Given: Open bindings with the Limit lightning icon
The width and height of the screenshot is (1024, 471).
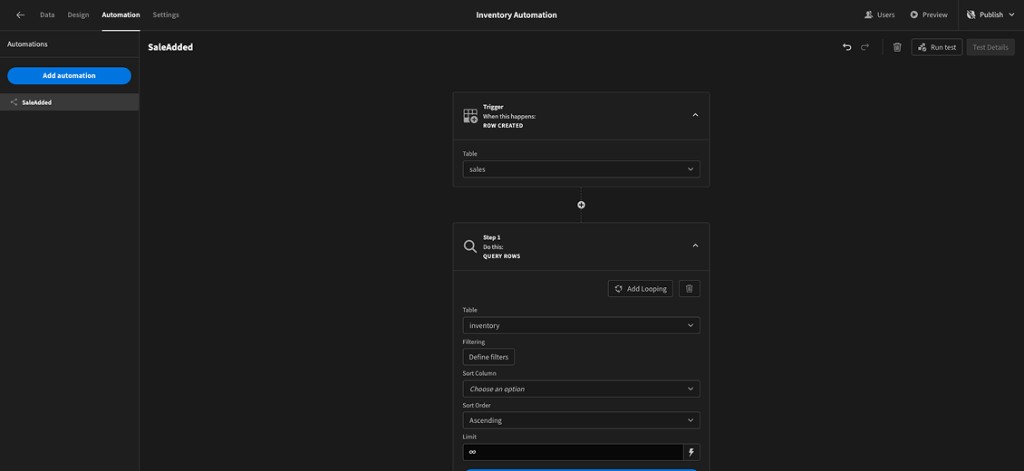Looking at the screenshot, I should coord(692,452).
